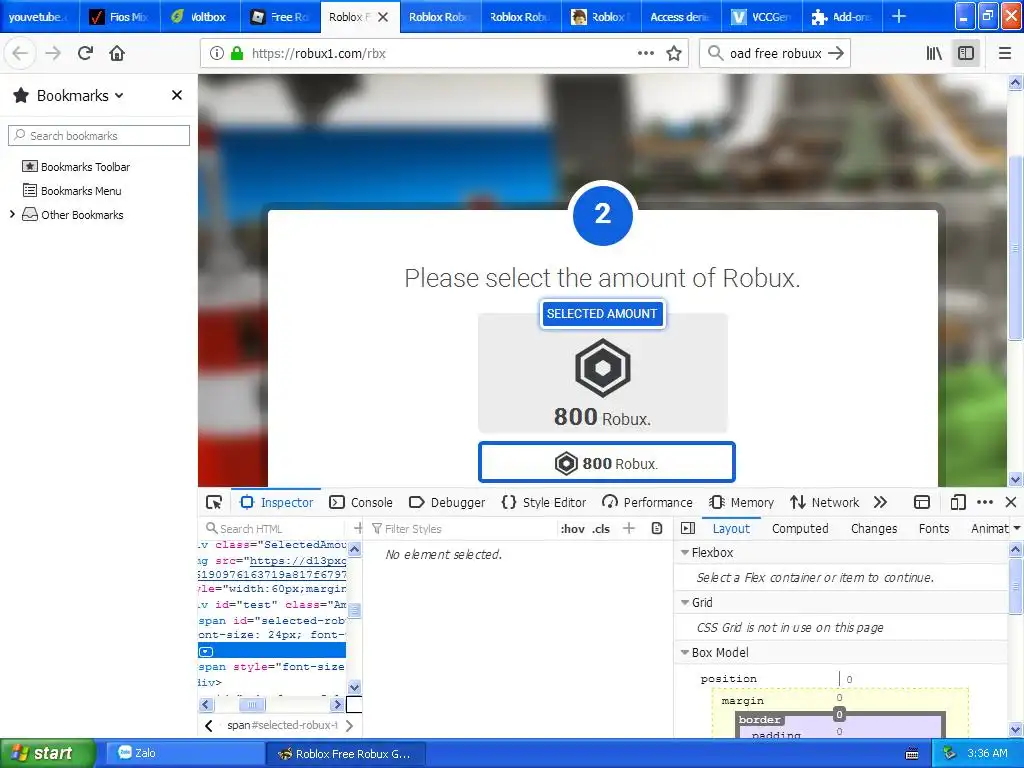Close the Developer Tools panel
Viewport: 1024px width, 768px height.
[x=1011, y=502]
